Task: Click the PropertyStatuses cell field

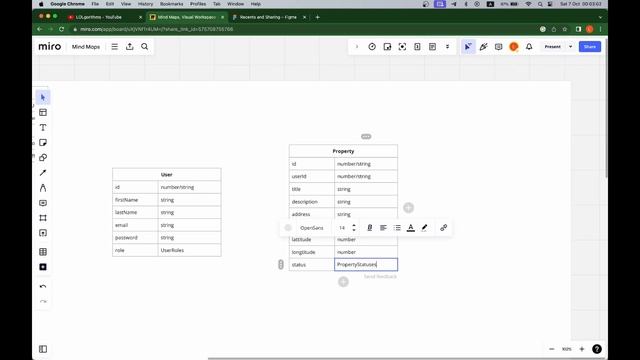Action: coord(366,264)
